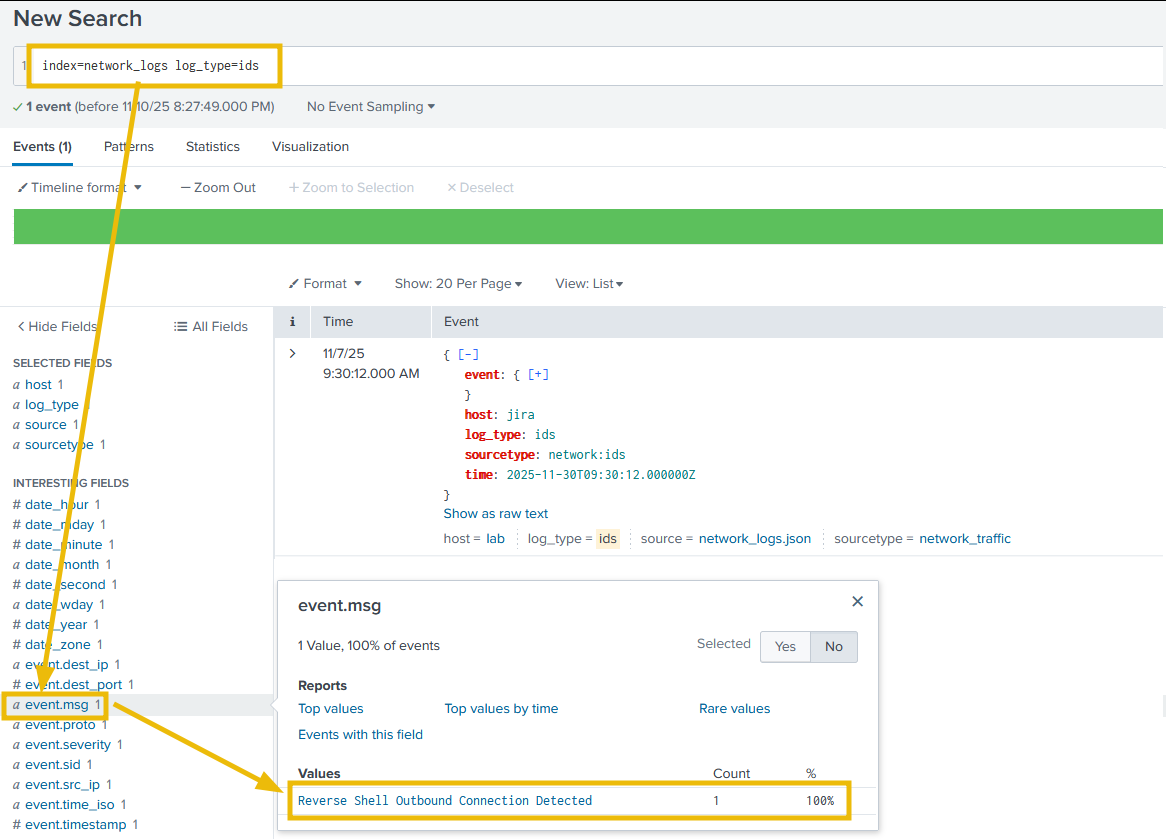Open Show: 20 Per Page dropdown
The width and height of the screenshot is (1166, 839).
458,284
